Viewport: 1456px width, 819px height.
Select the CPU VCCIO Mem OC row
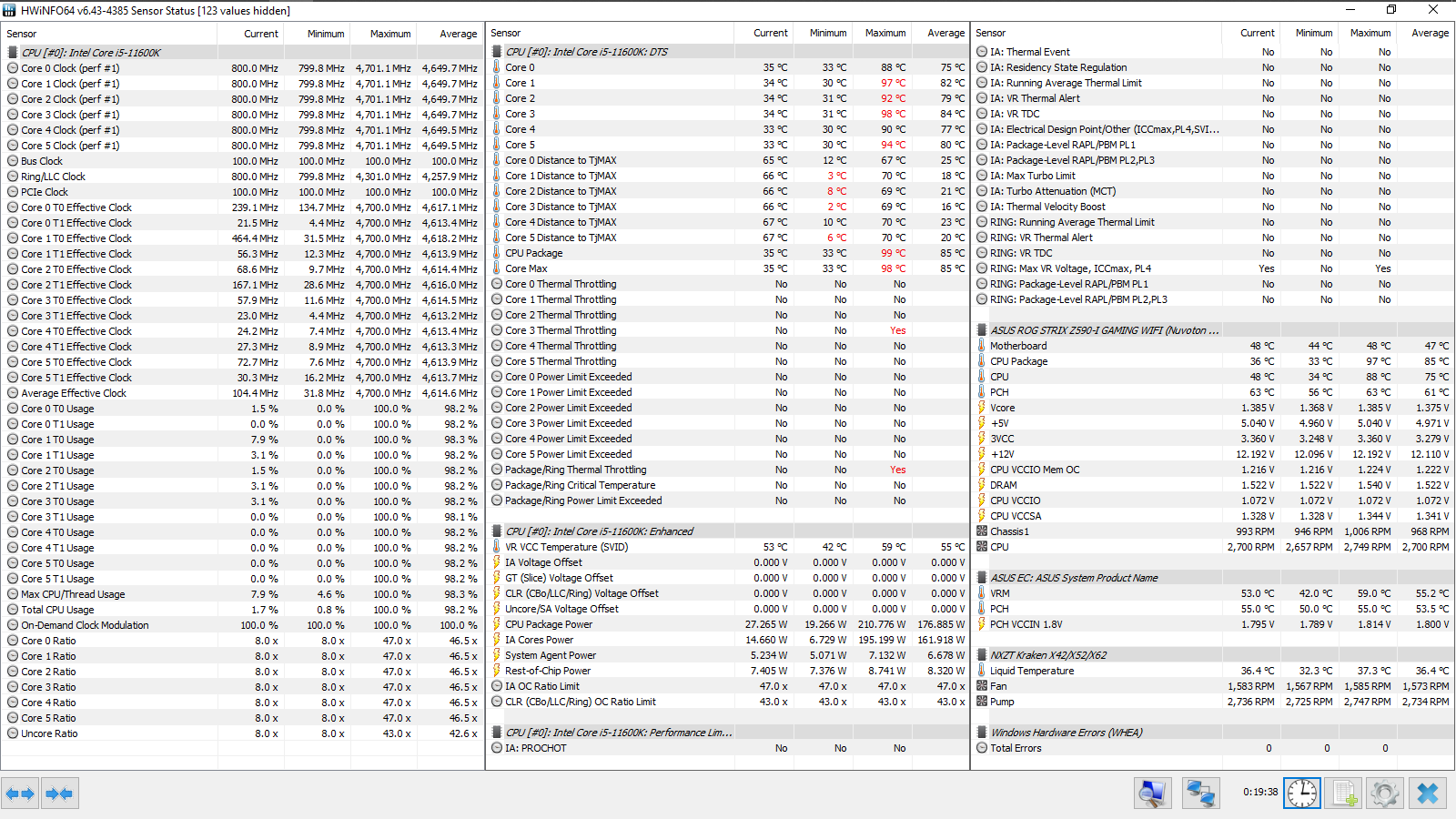pos(1214,470)
